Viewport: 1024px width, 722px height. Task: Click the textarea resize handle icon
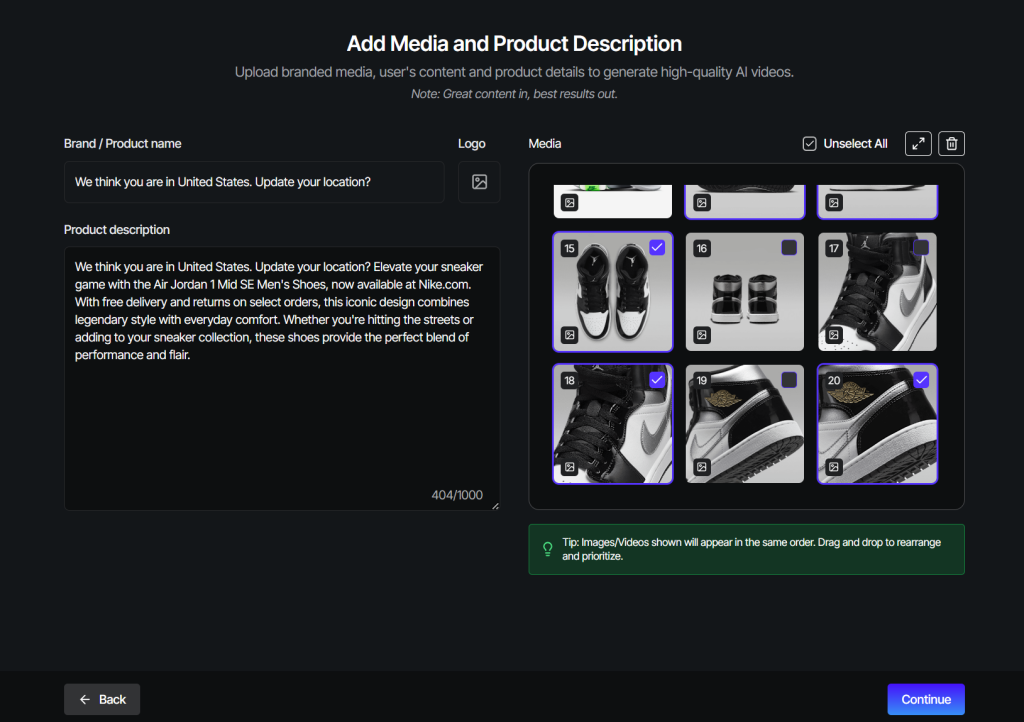coord(495,505)
